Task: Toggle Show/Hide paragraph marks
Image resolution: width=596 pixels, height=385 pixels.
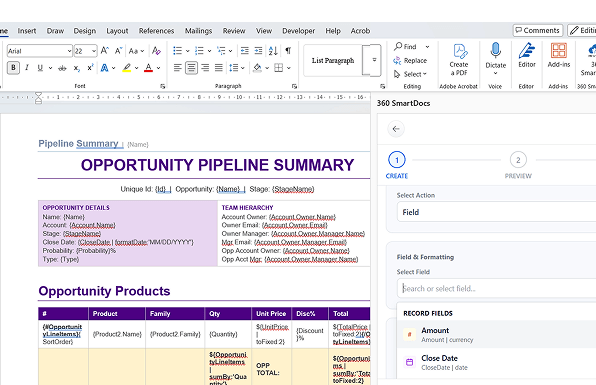Action: click(x=288, y=51)
